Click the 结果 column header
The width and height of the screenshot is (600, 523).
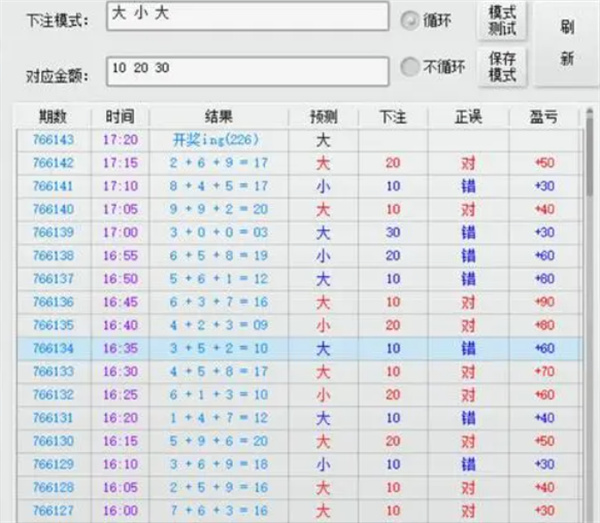click(218, 117)
